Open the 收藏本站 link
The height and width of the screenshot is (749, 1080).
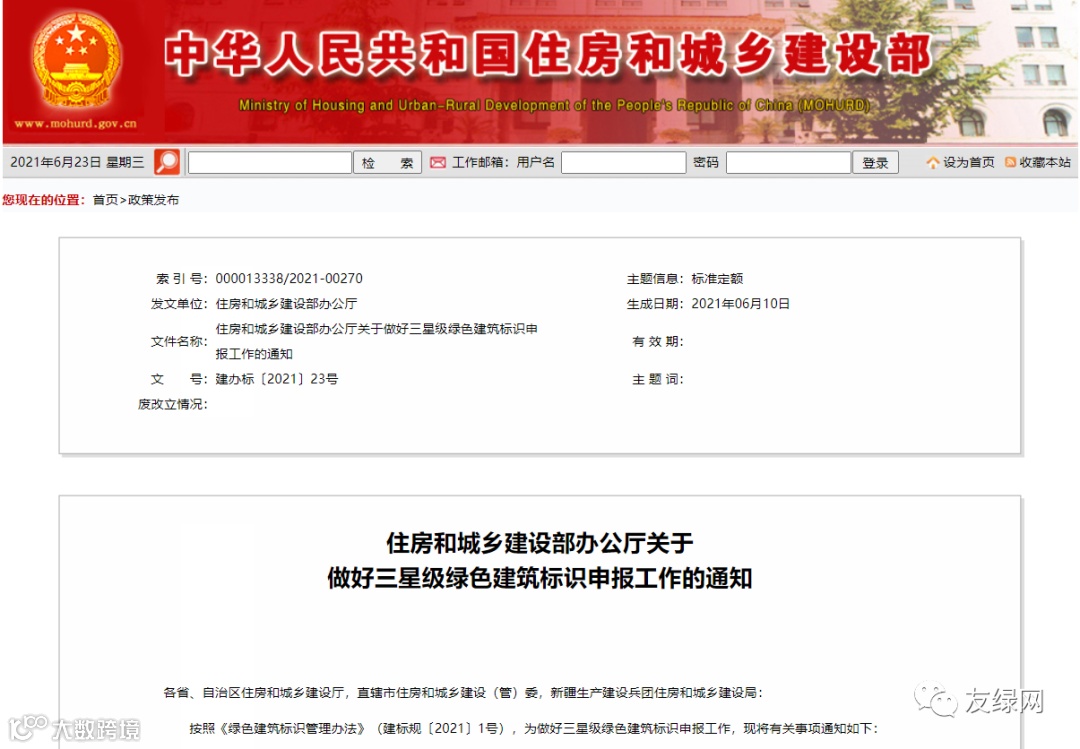(x=1045, y=163)
